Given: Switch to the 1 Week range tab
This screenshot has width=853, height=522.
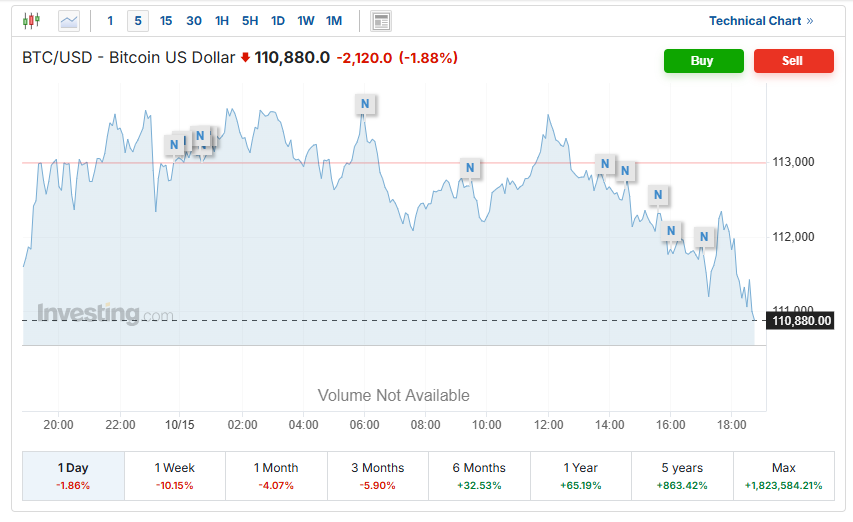Looking at the screenshot, I should tap(174, 475).
